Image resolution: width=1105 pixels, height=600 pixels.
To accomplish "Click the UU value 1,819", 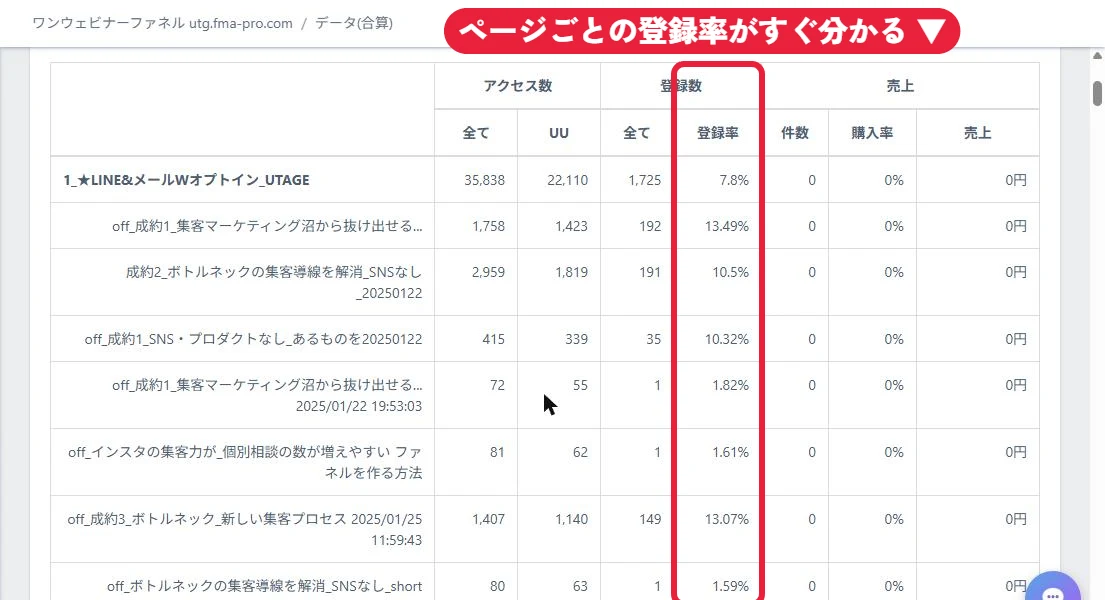I will (571, 272).
